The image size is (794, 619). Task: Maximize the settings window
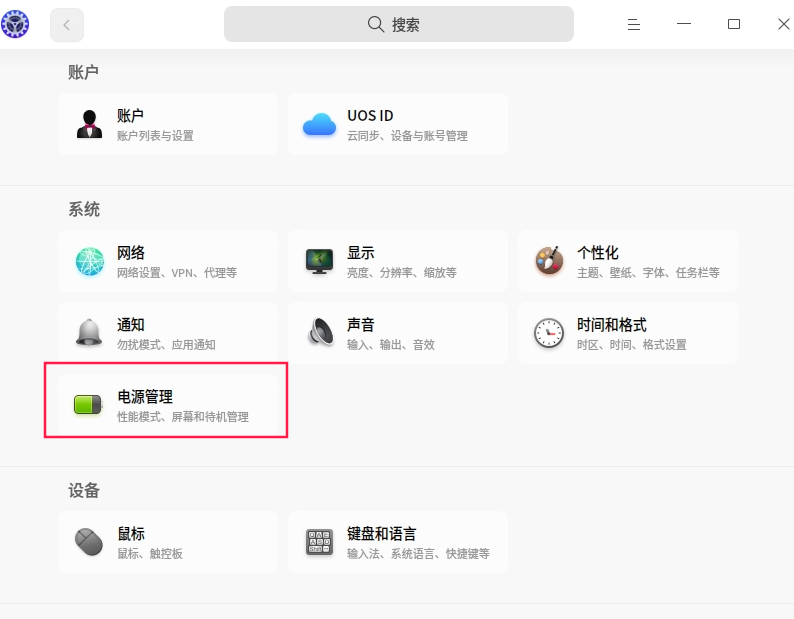point(734,24)
